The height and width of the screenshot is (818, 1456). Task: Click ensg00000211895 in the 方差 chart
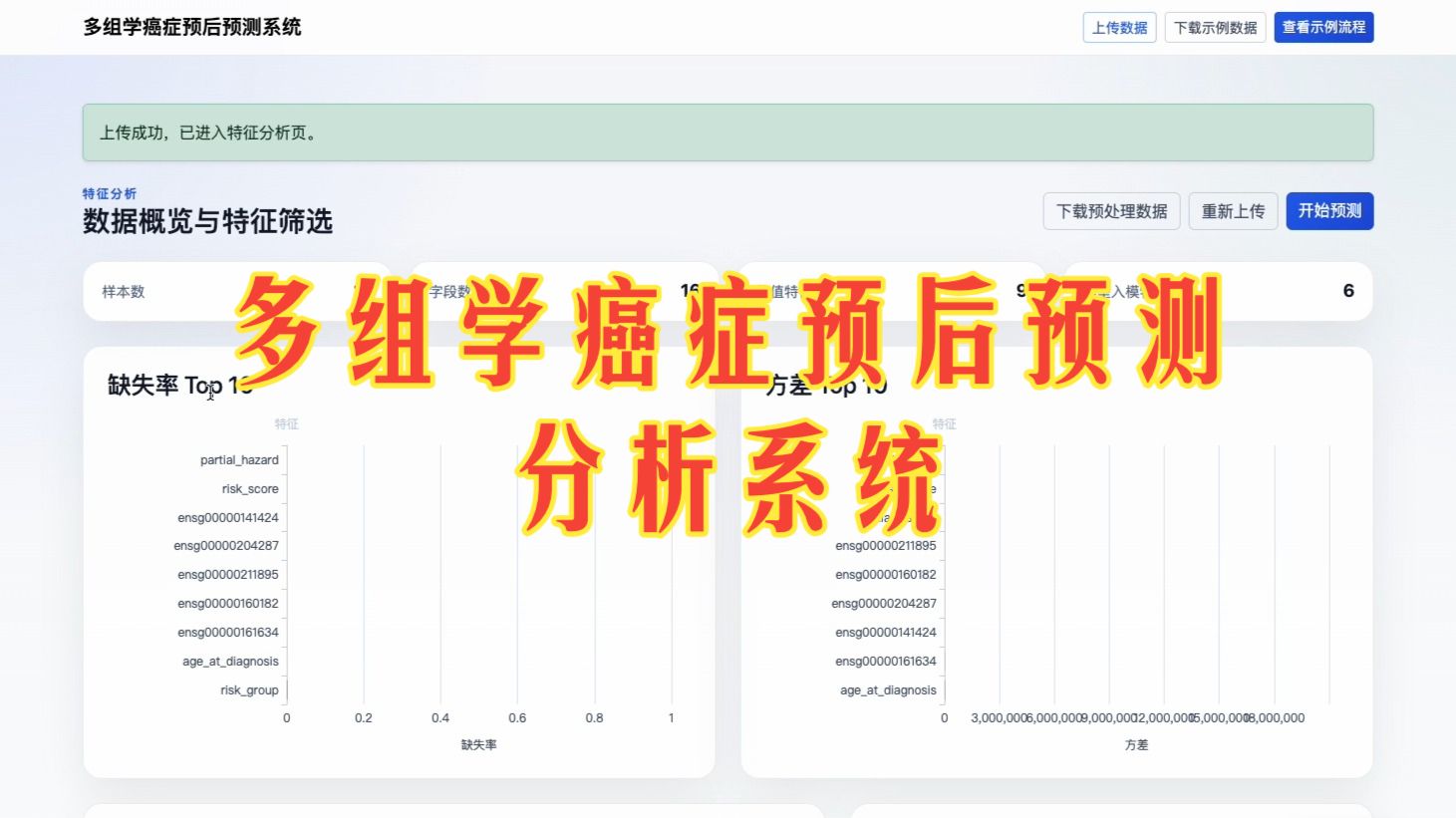tap(886, 546)
